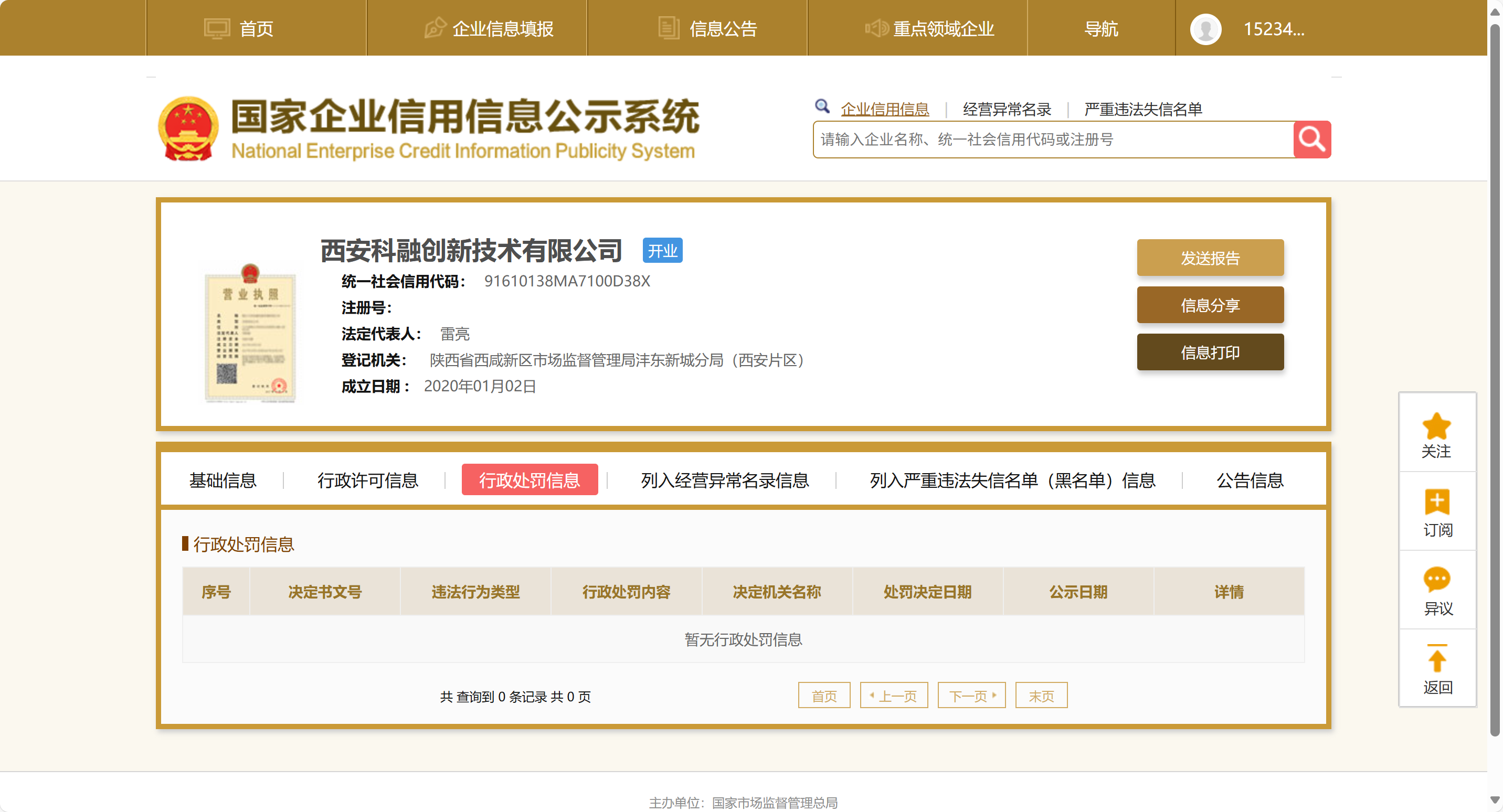Click the 订阅 subscribe bookmark icon
Image resolution: width=1503 pixels, height=812 pixels.
click(1436, 501)
